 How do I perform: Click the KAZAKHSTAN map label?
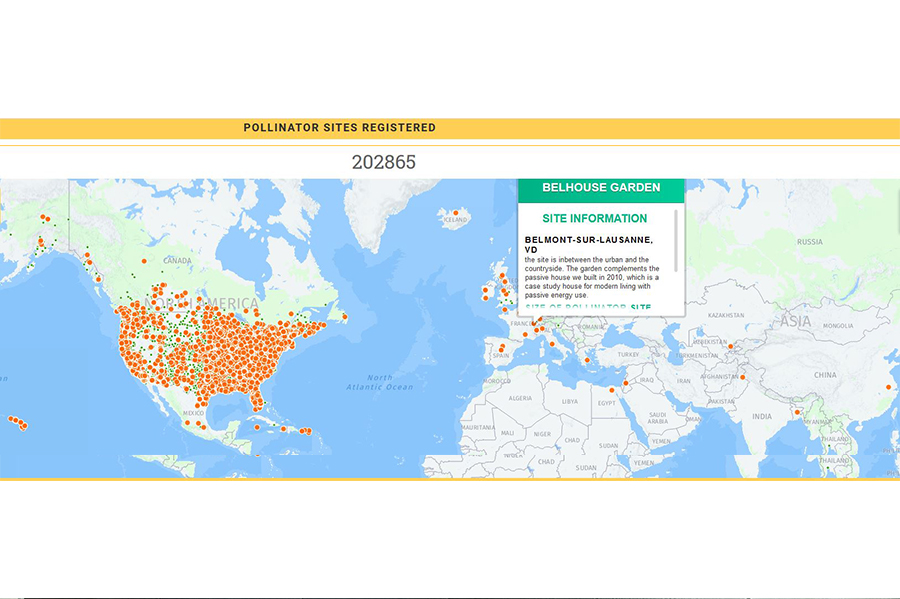(726, 316)
